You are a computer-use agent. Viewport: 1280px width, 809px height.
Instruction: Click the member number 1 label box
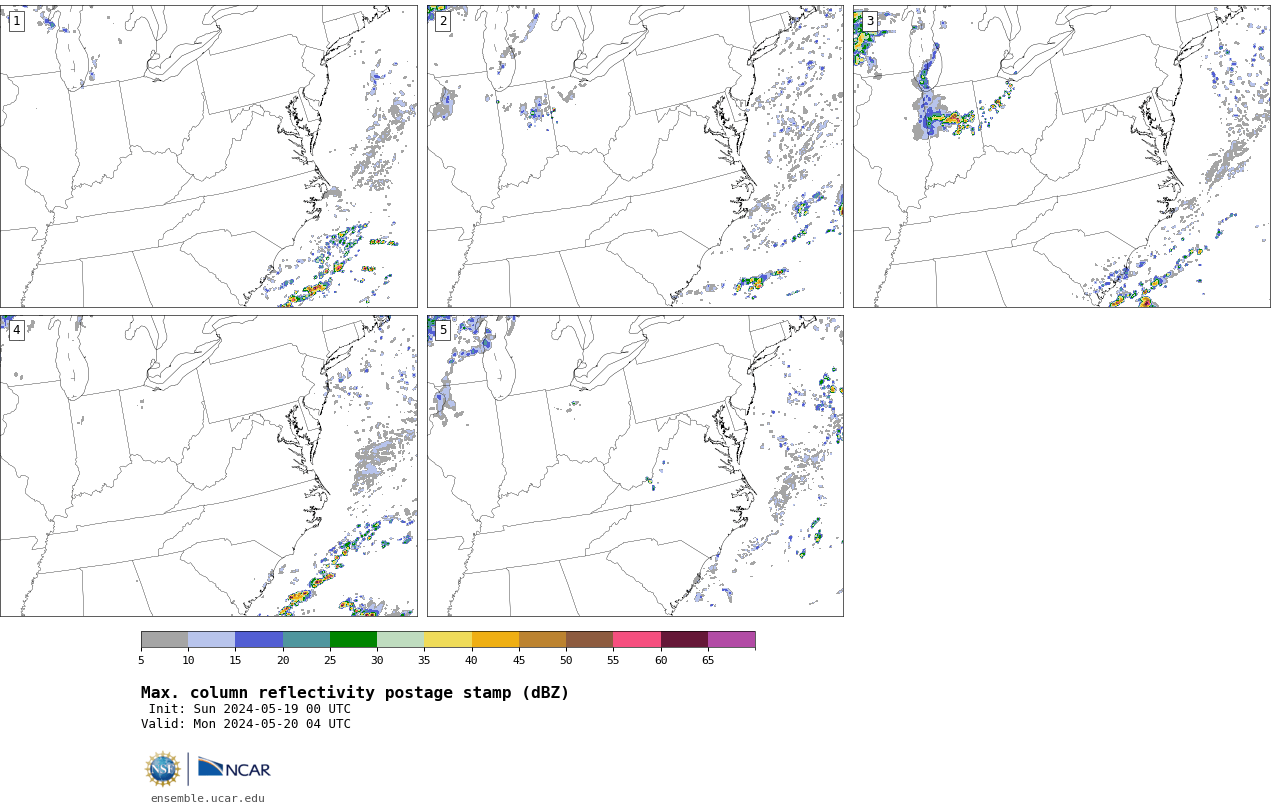pos(16,21)
